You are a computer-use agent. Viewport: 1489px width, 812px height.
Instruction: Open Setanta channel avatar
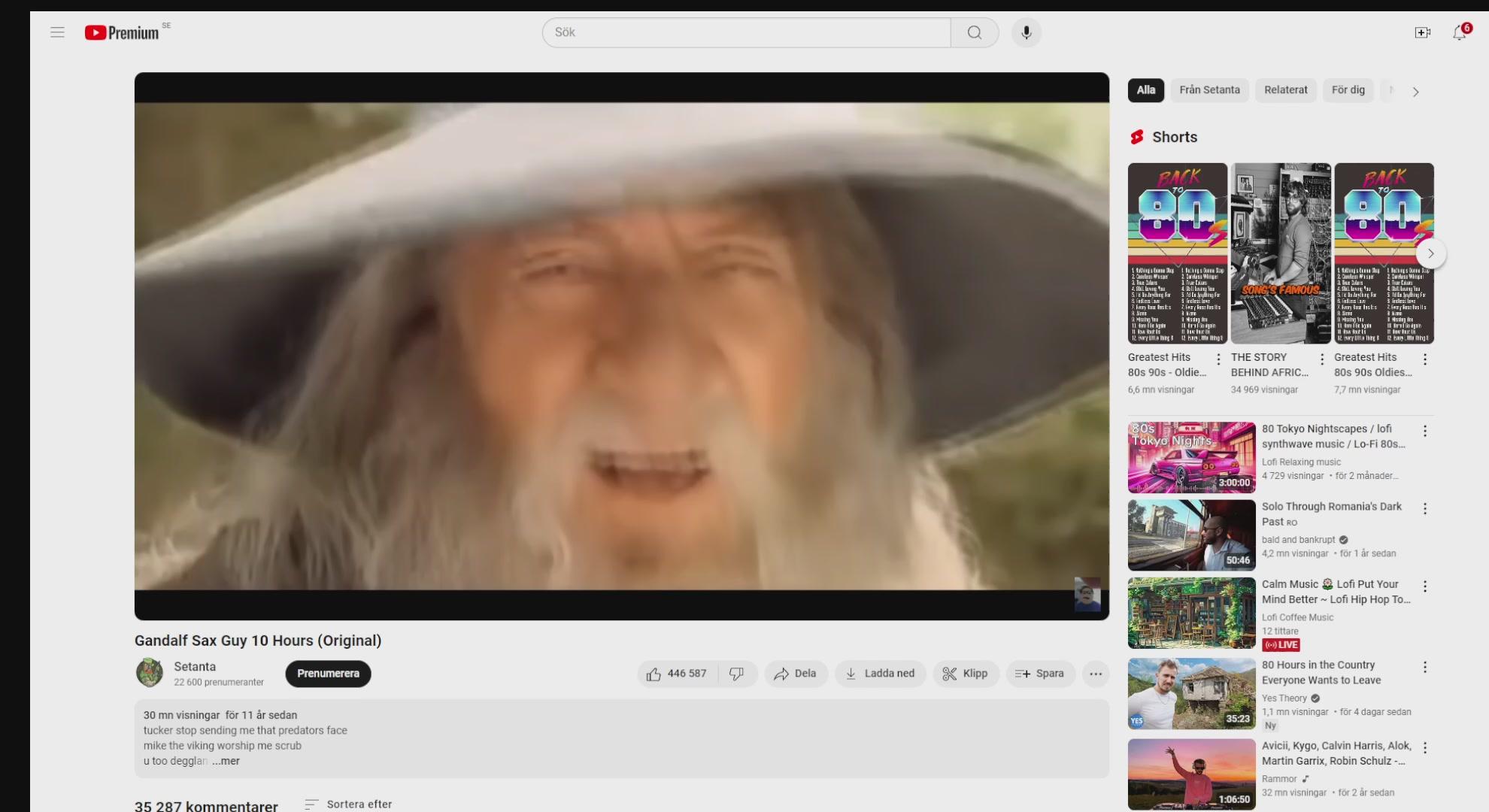point(150,673)
